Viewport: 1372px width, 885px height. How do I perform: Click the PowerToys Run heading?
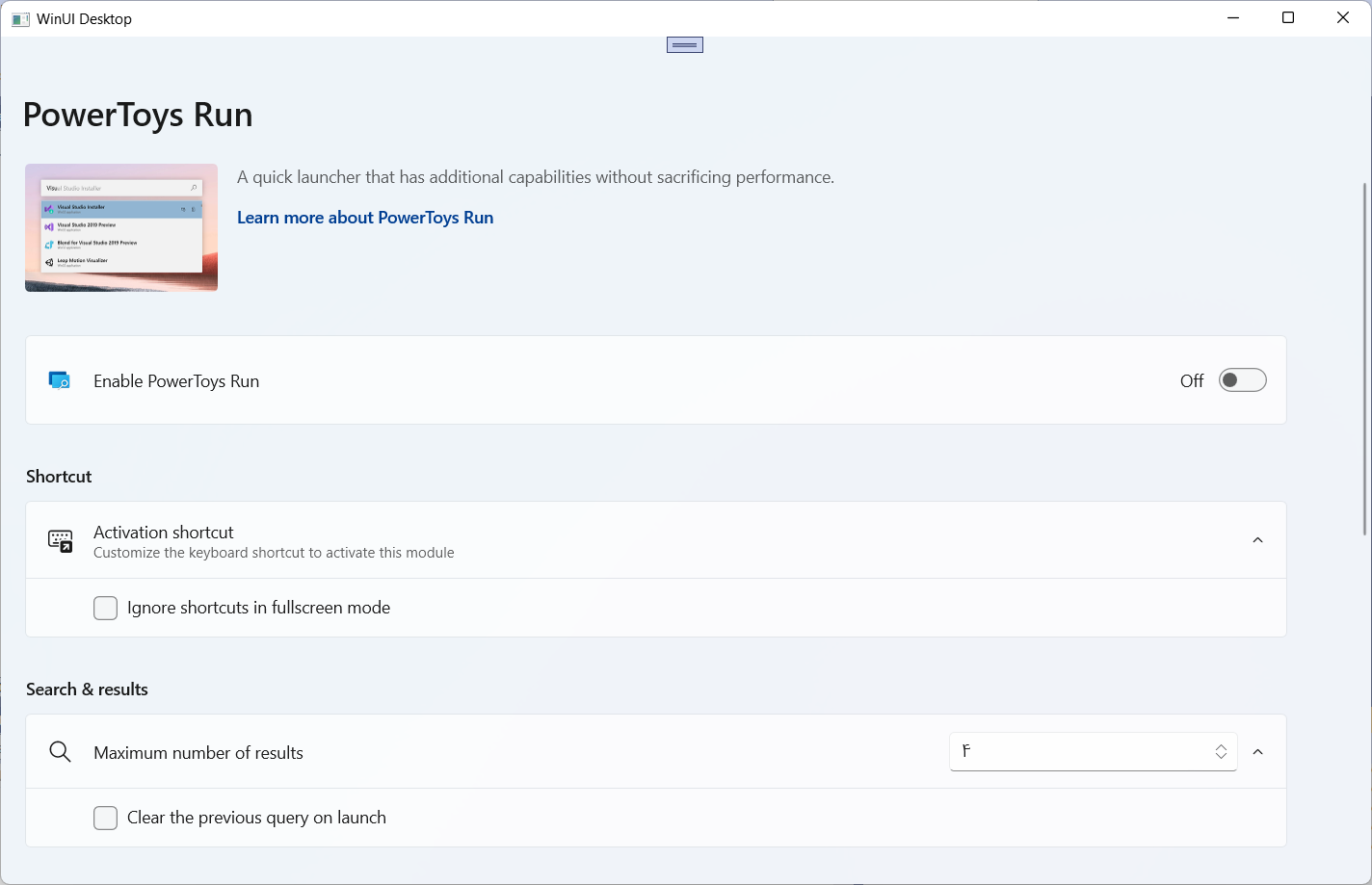[138, 115]
